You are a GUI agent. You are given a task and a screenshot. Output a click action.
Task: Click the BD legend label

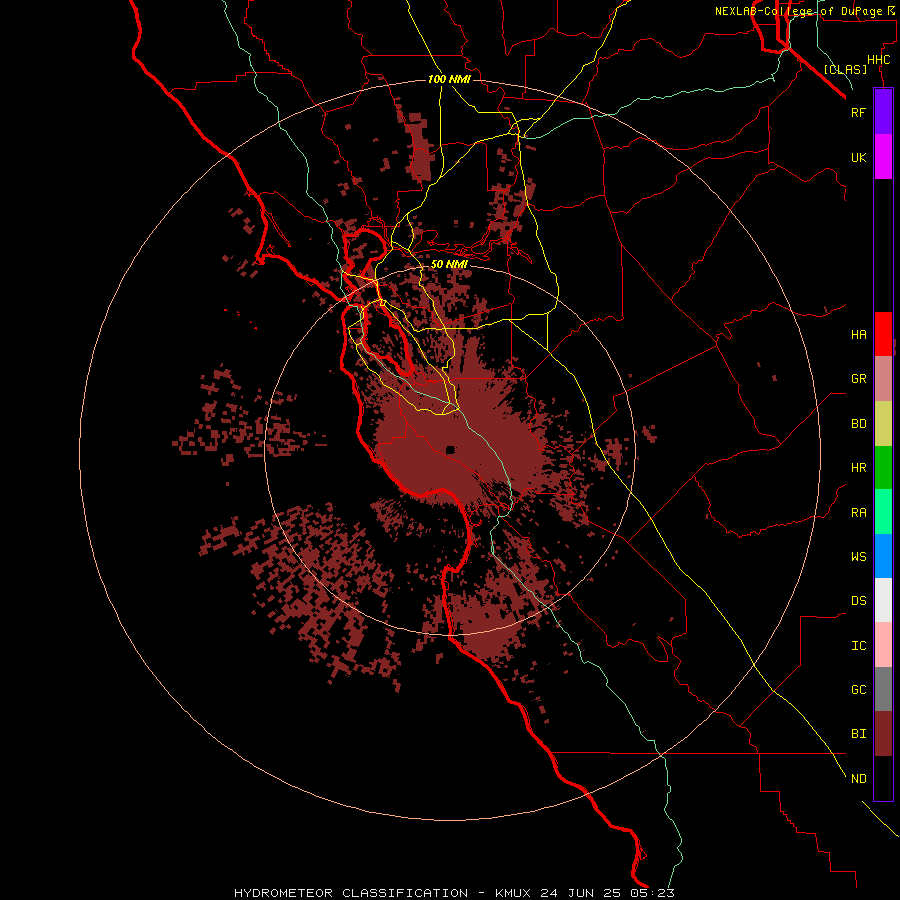pyautogui.click(x=858, y=424)
